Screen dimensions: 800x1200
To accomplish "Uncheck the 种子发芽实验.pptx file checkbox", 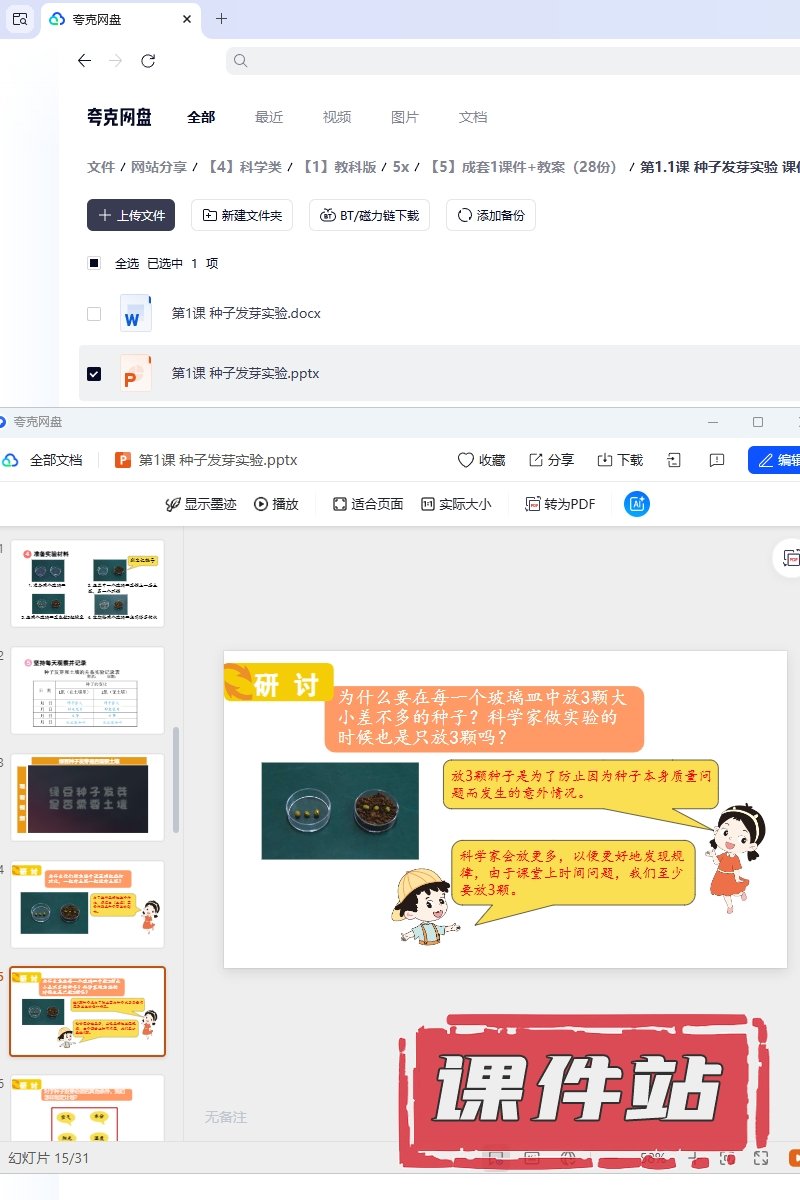I will [94, 373].
